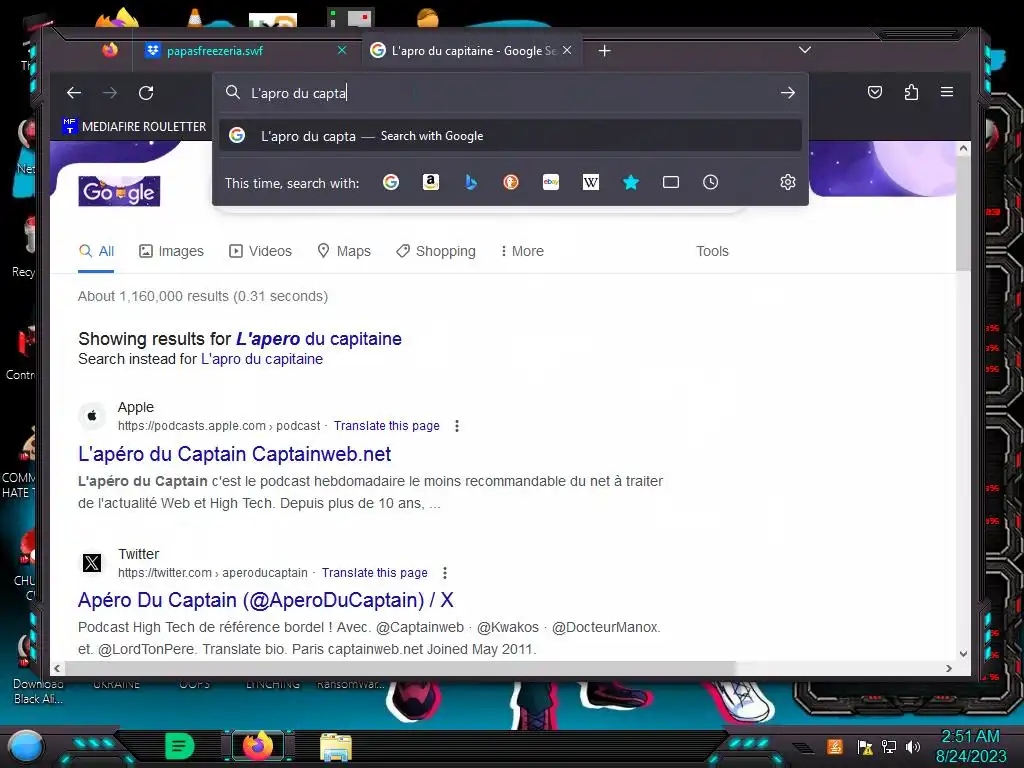
Task: Search this time with Bing icon
Action: (x=470, y=182)
